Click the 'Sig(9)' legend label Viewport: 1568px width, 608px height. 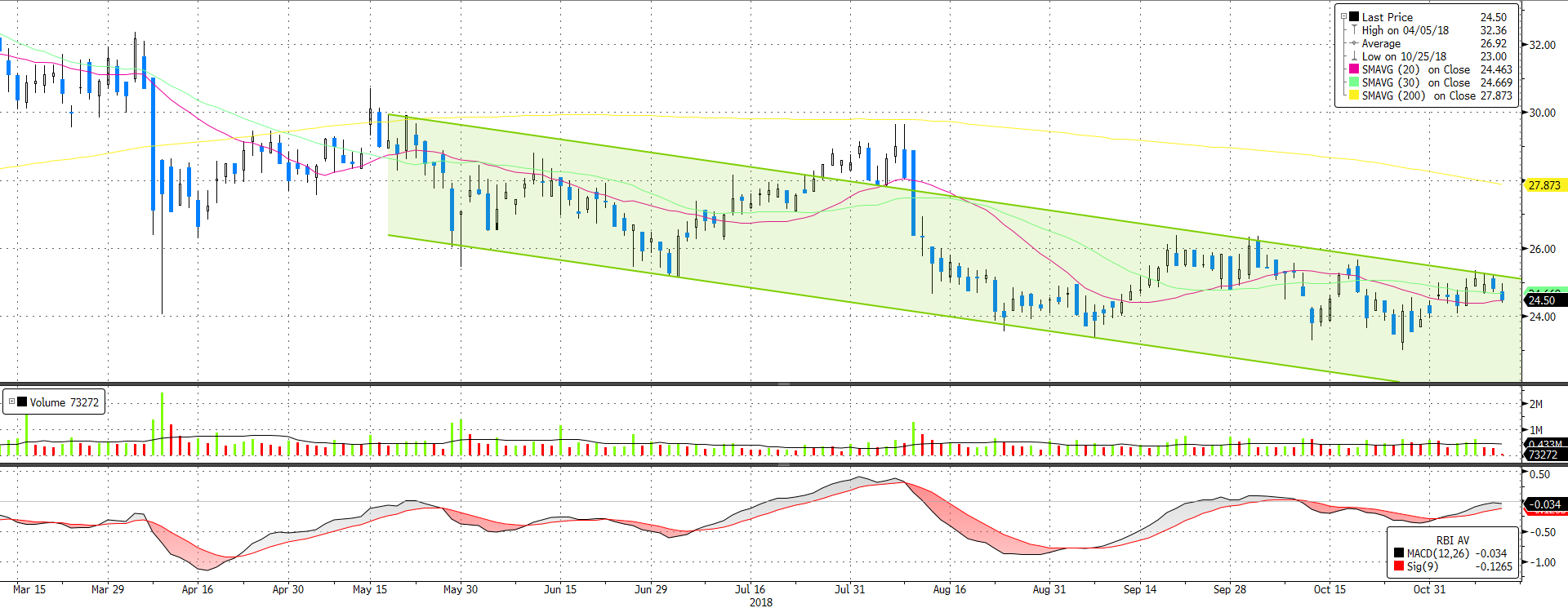tap(1422, 566)
